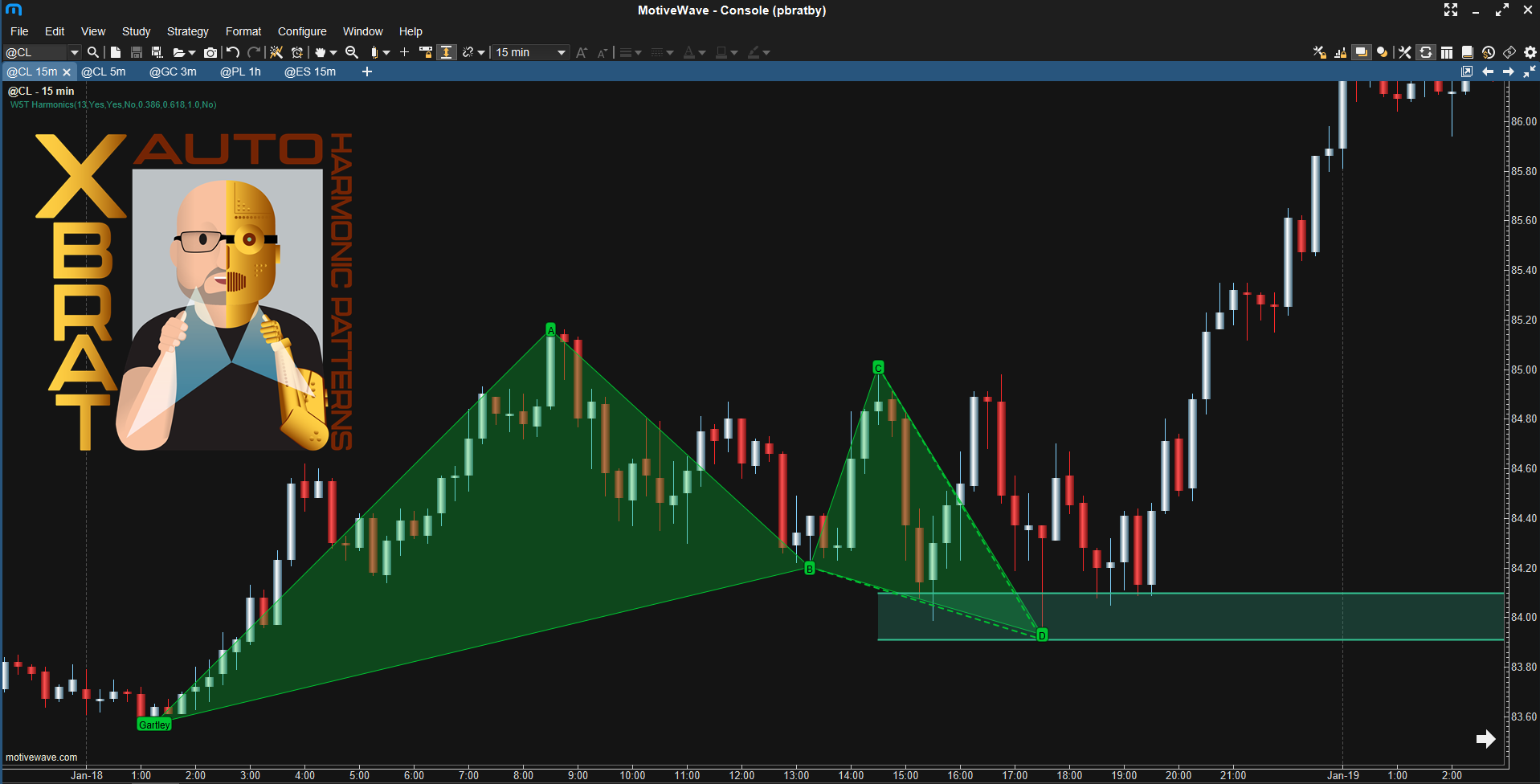The height and width of the screenshot is (784, 1540).
Task: Click the locked bar chart scaling icon
Action: point(1340,52)
